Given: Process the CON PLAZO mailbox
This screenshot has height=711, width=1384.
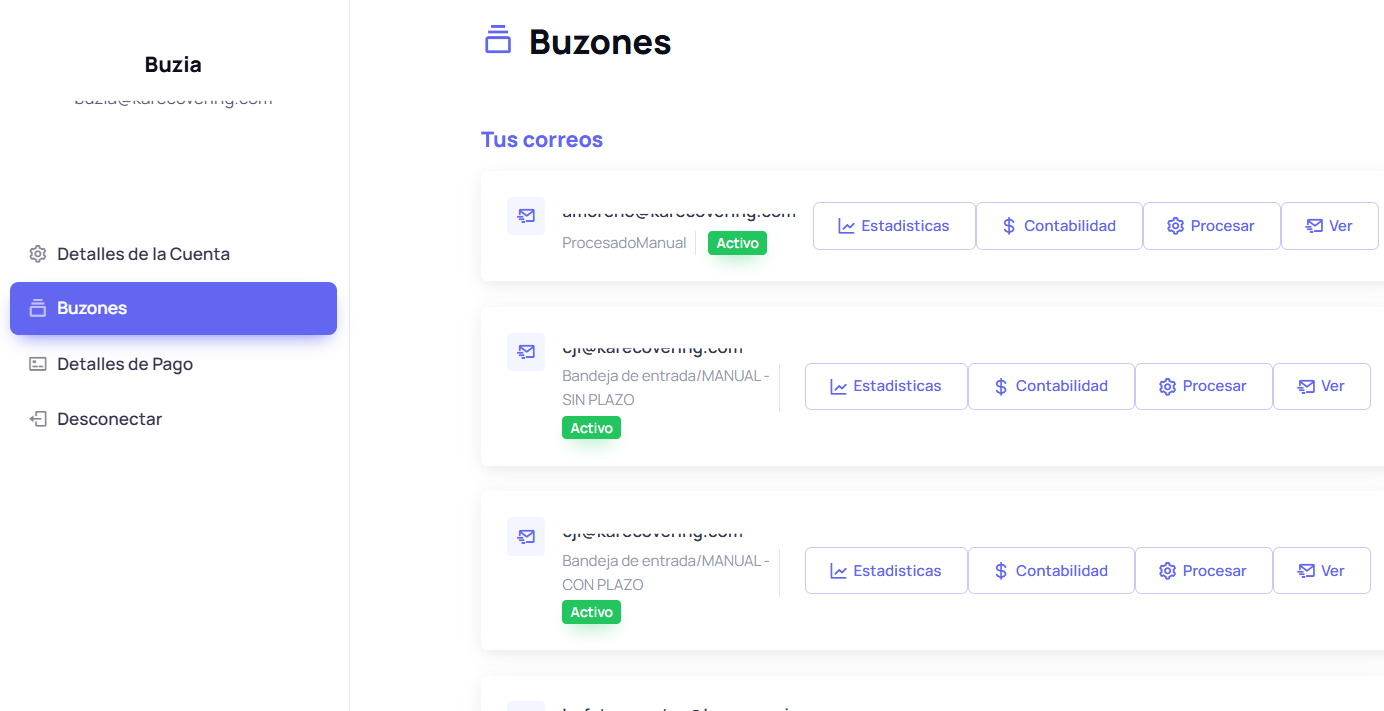Looking at the screenshot, I should 1203,571.
